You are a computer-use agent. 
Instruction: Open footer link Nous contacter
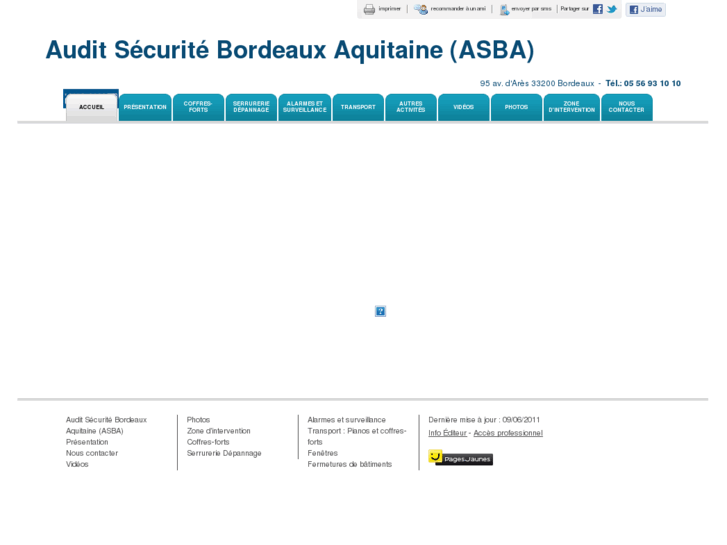(x=92, y=453)
